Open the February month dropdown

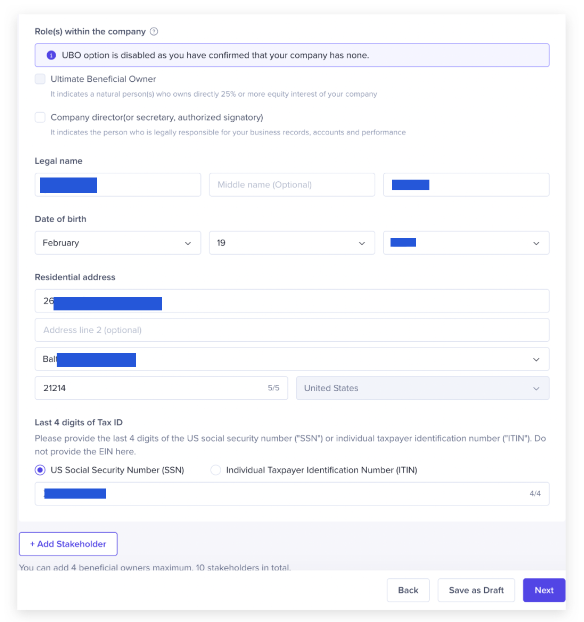click(x=118, y=243)
